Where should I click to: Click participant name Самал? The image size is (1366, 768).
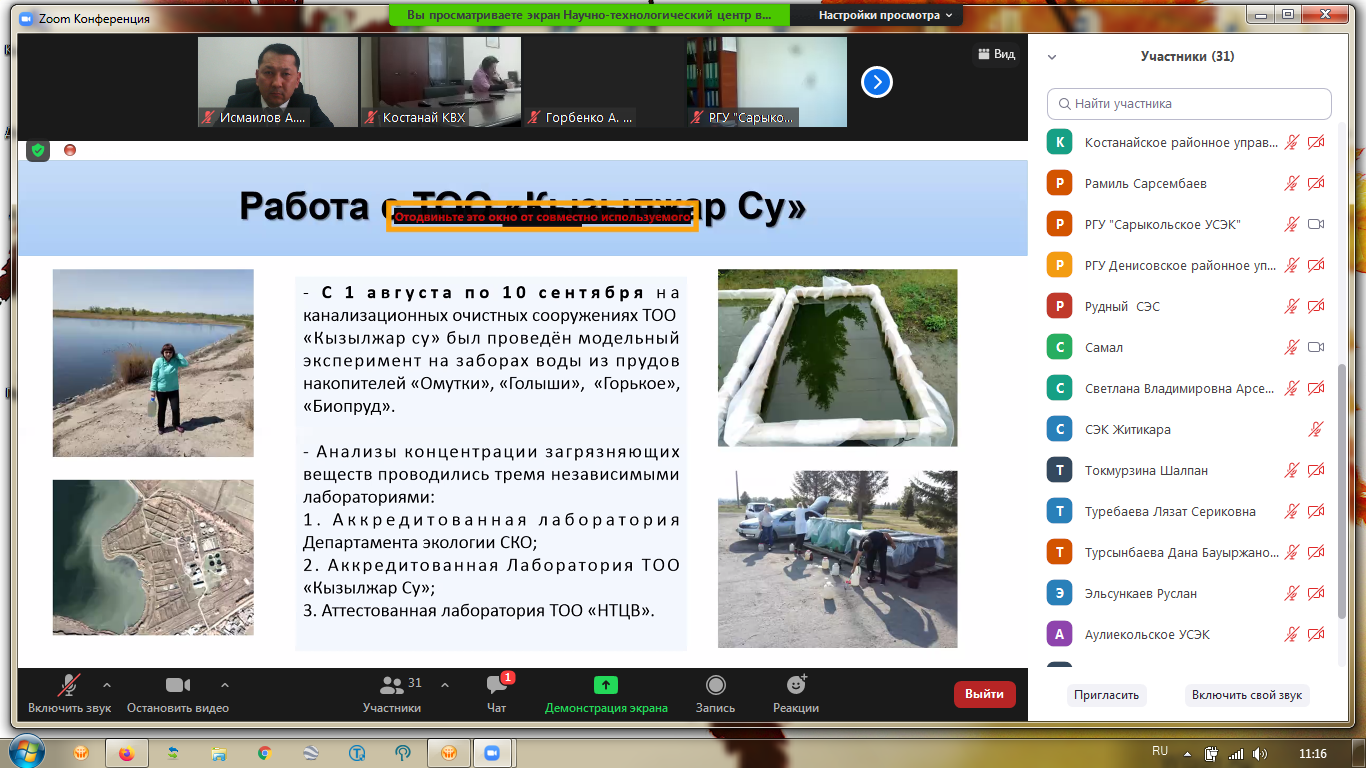pyautogui.click(x=1104, y=347)
